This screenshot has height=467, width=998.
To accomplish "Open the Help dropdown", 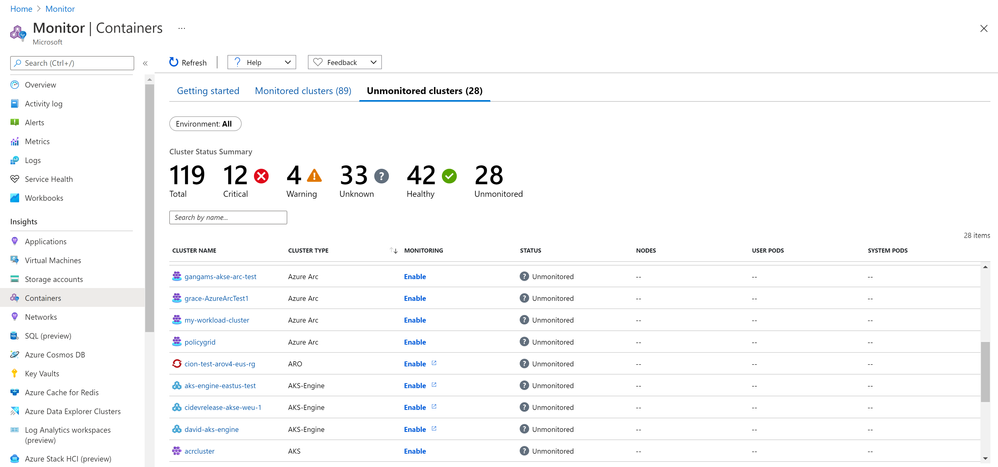I will (x=262, y=62).
